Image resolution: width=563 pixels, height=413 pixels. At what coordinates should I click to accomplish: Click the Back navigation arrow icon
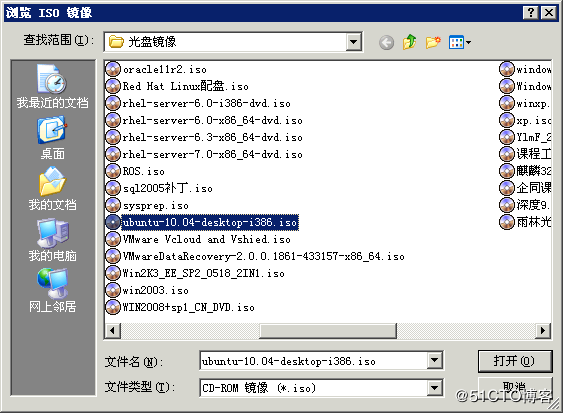coord(386,43)
